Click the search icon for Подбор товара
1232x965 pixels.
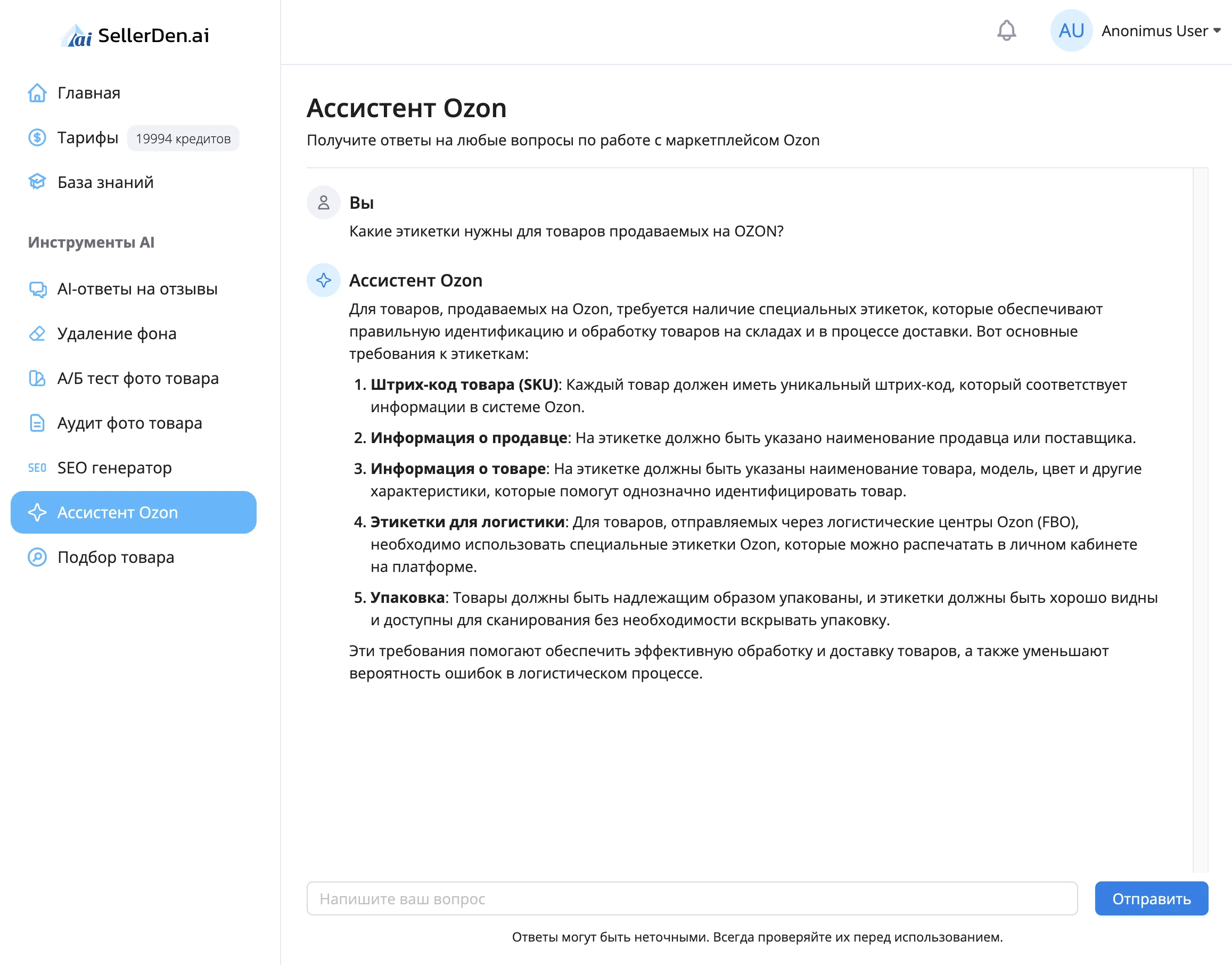pos(37,557)
